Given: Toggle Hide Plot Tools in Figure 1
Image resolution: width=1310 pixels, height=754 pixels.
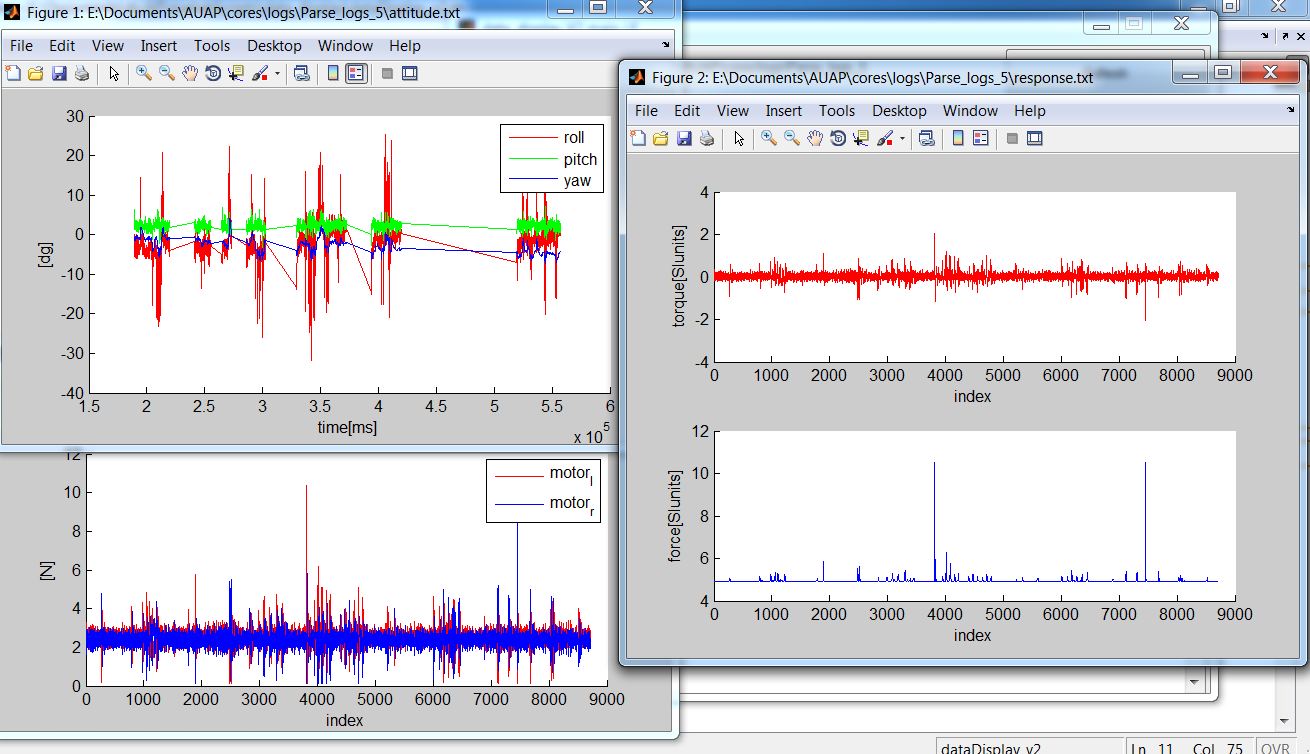Looking at the screenshot, I should [x=387, y=73].
